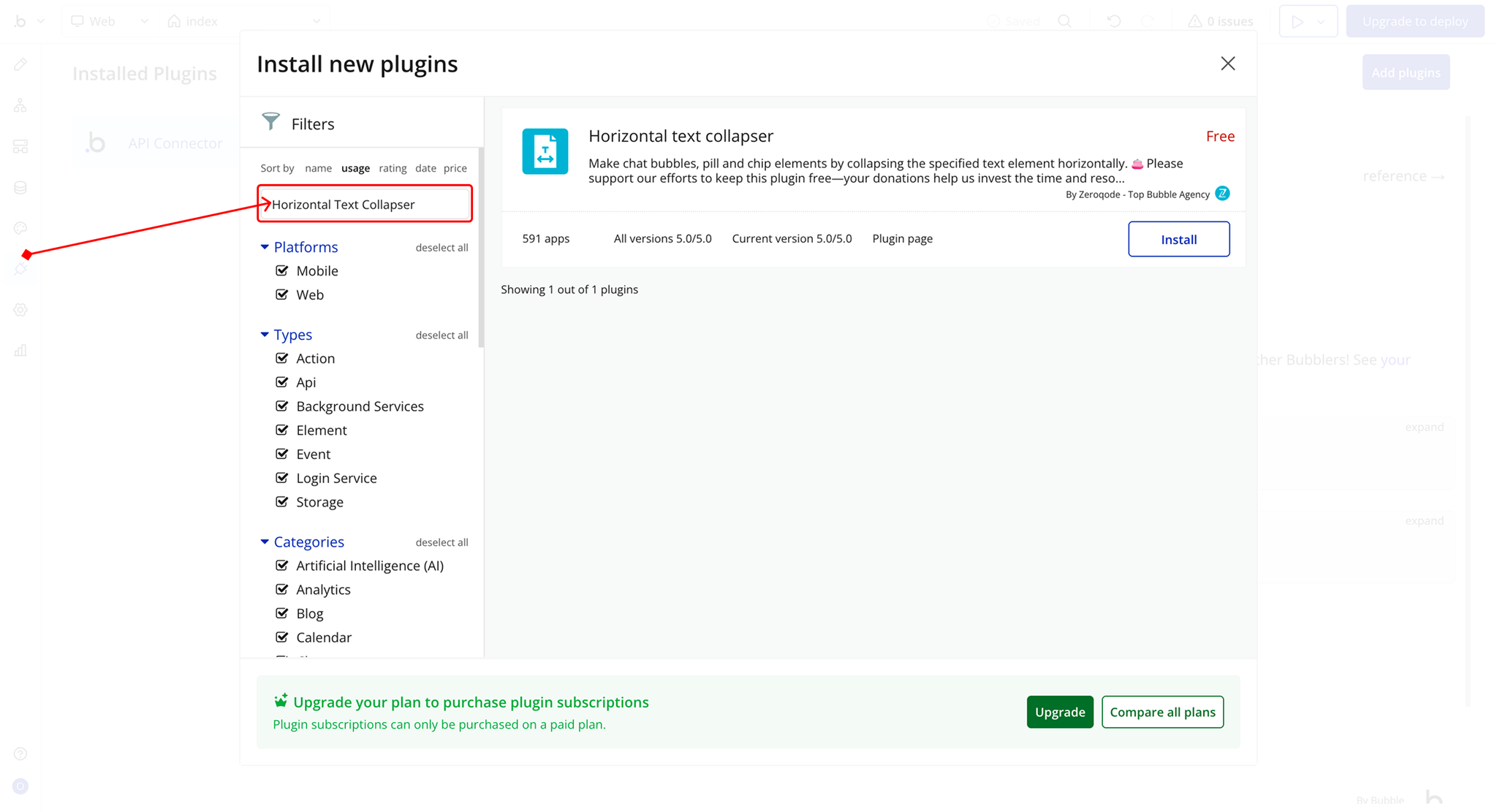Collapse the Platforms filter section
This screenshot has width=1497, height=812.
point(265,247)
